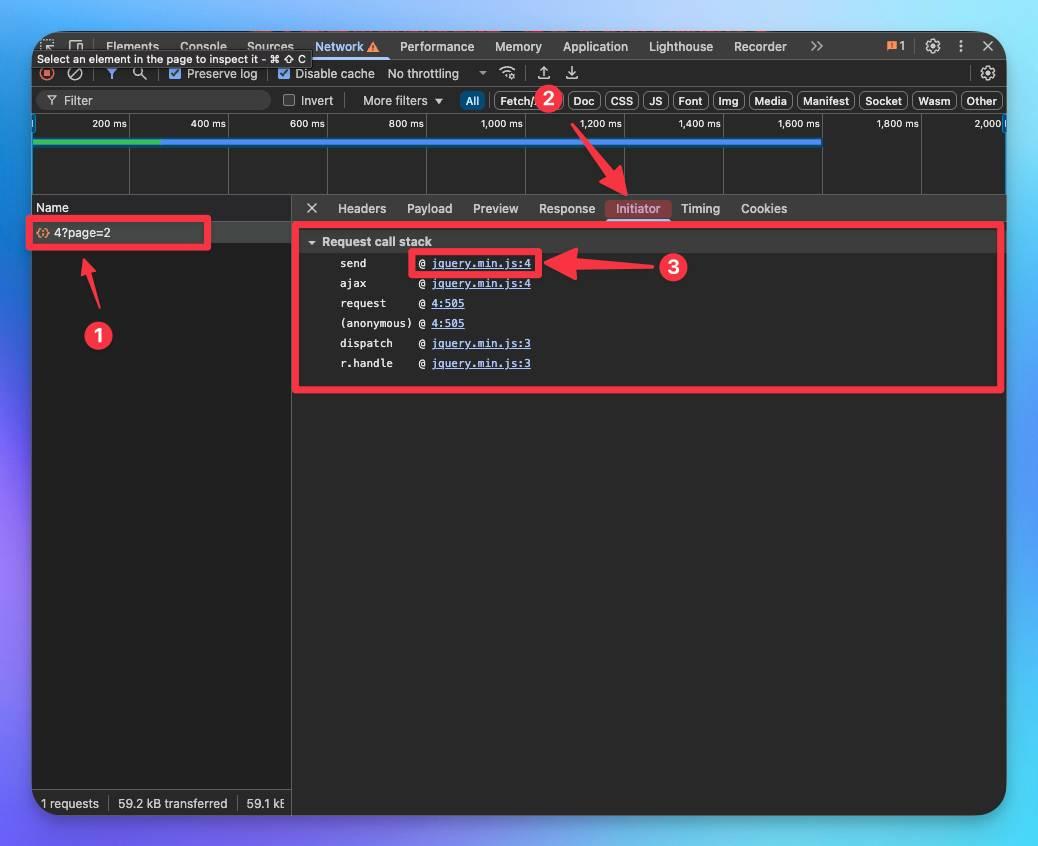The image size is (1038, 846).
Task: Select the Socket request type filter
Action: 883,101
